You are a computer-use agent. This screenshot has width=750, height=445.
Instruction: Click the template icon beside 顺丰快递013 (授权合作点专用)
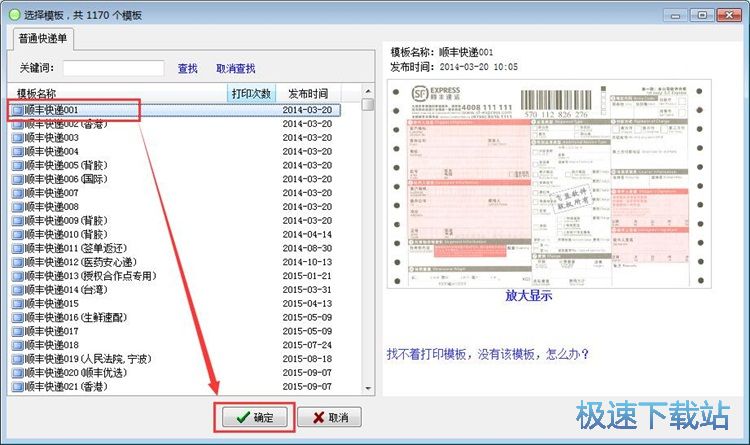pyautogui.click(x=18, y=277)
